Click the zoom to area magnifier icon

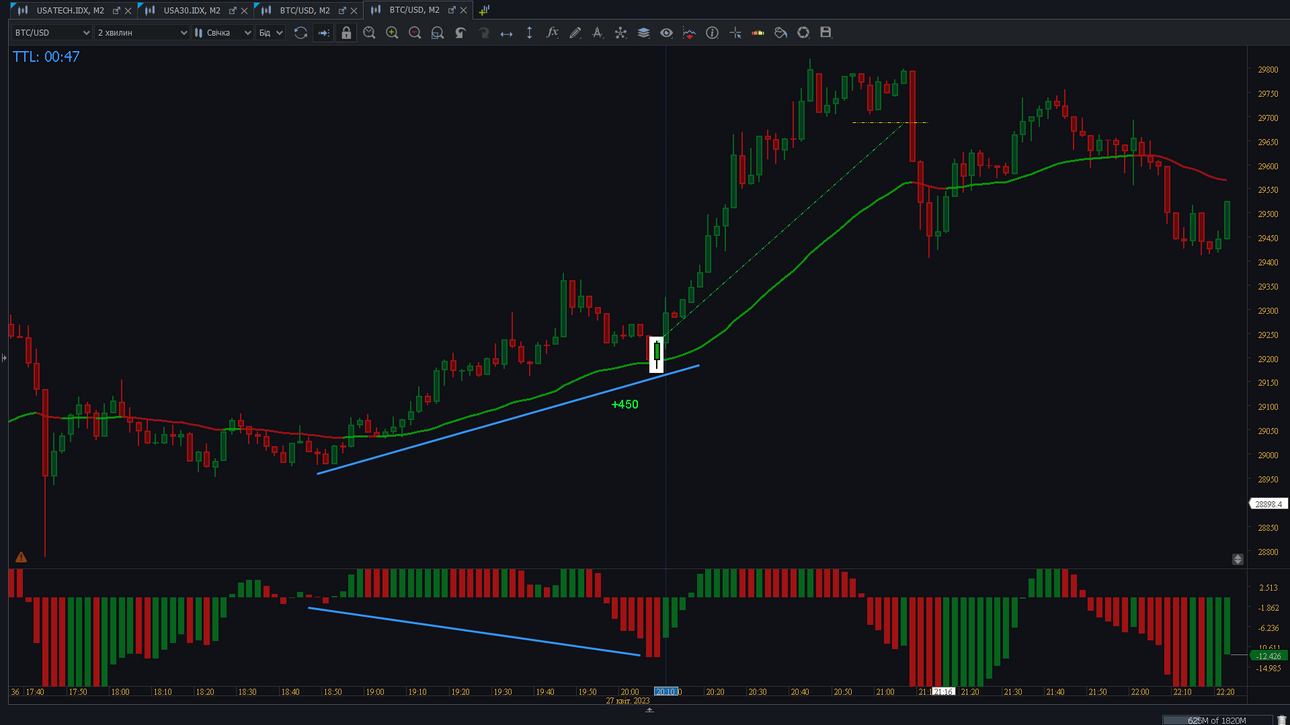(x=369, y=33)
